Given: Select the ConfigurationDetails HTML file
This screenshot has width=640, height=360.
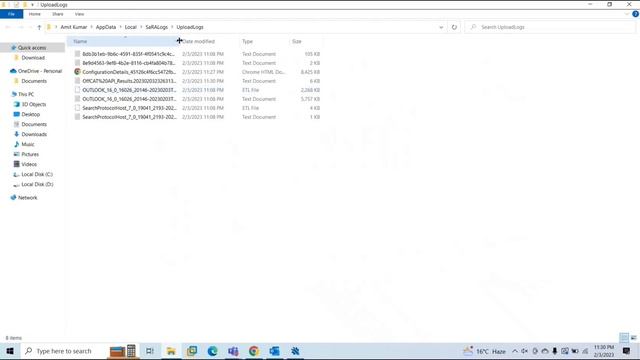Looking at the screenshot, I should (x=129, y=72).
